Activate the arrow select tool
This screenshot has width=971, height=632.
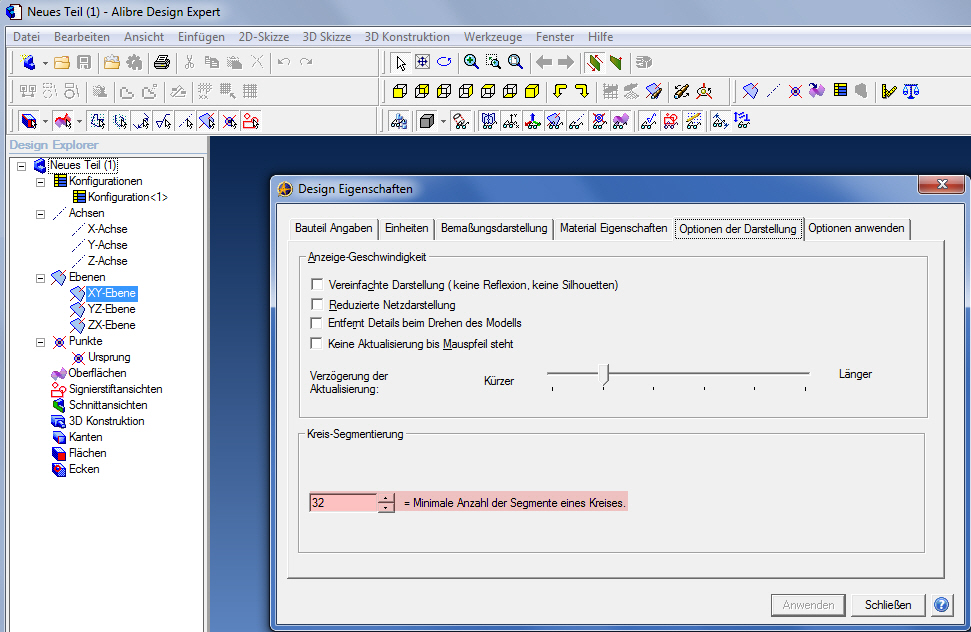[401, 63]
